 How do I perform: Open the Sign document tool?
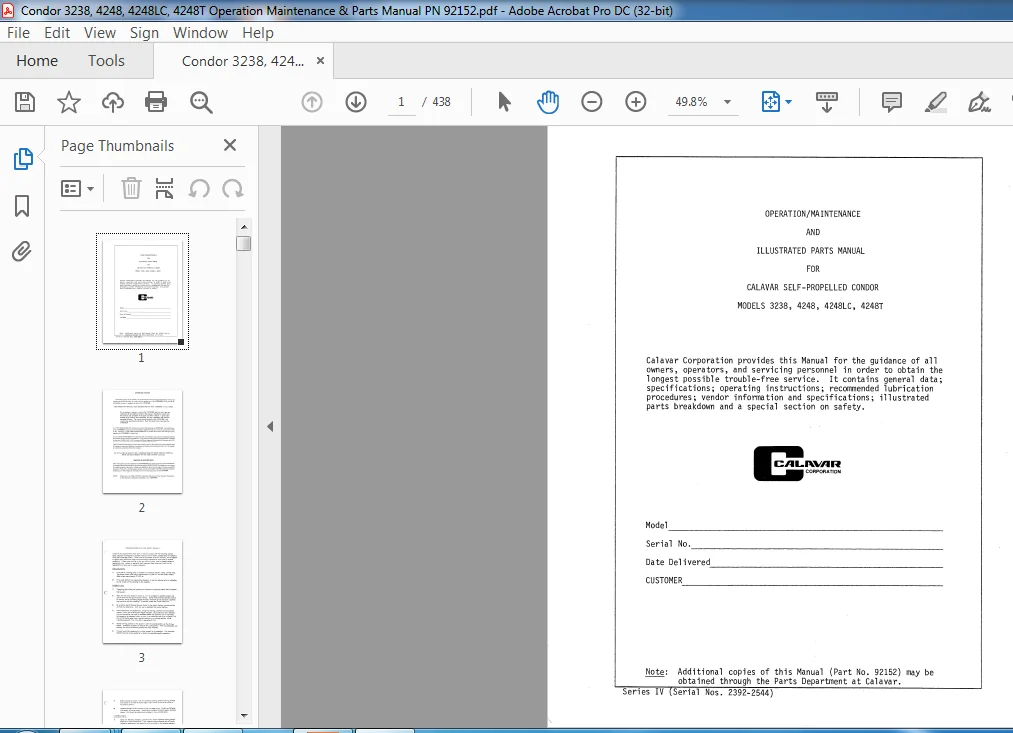(x=979, y=102)
